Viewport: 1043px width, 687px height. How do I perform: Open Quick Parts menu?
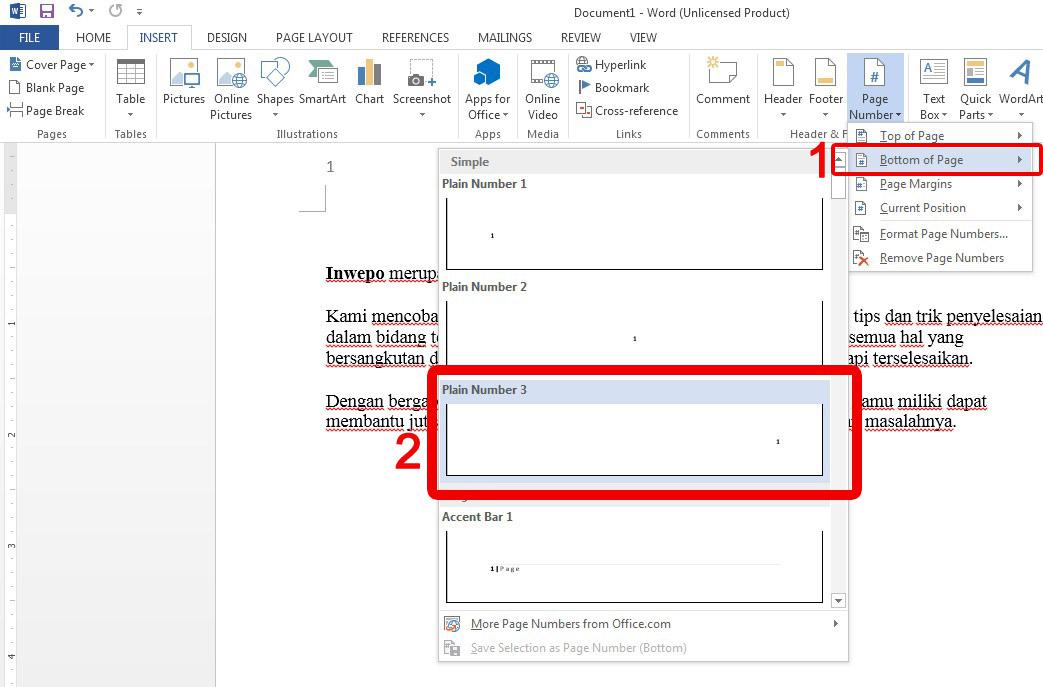click(975, 89)
